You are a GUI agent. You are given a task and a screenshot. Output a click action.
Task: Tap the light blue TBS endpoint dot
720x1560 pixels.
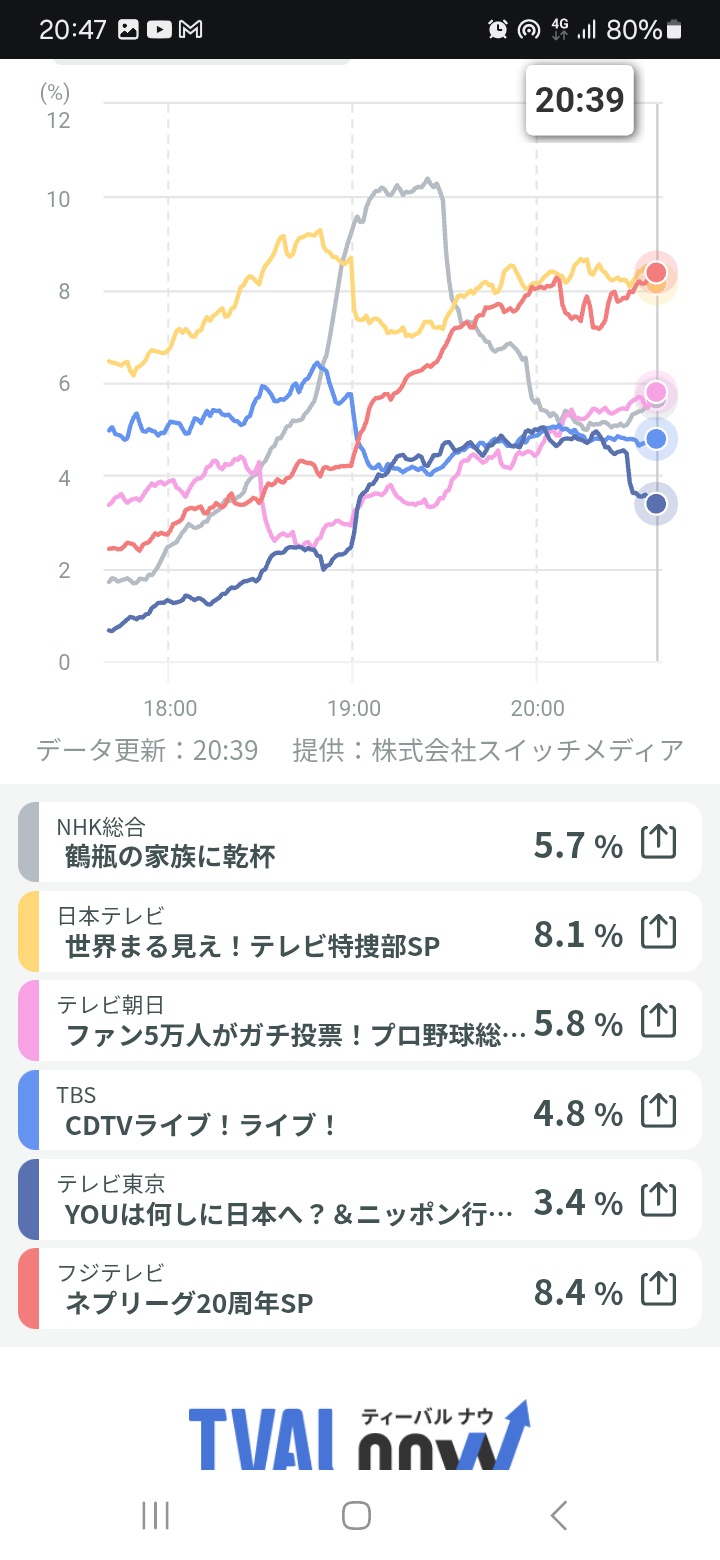(x=656, y=439)
